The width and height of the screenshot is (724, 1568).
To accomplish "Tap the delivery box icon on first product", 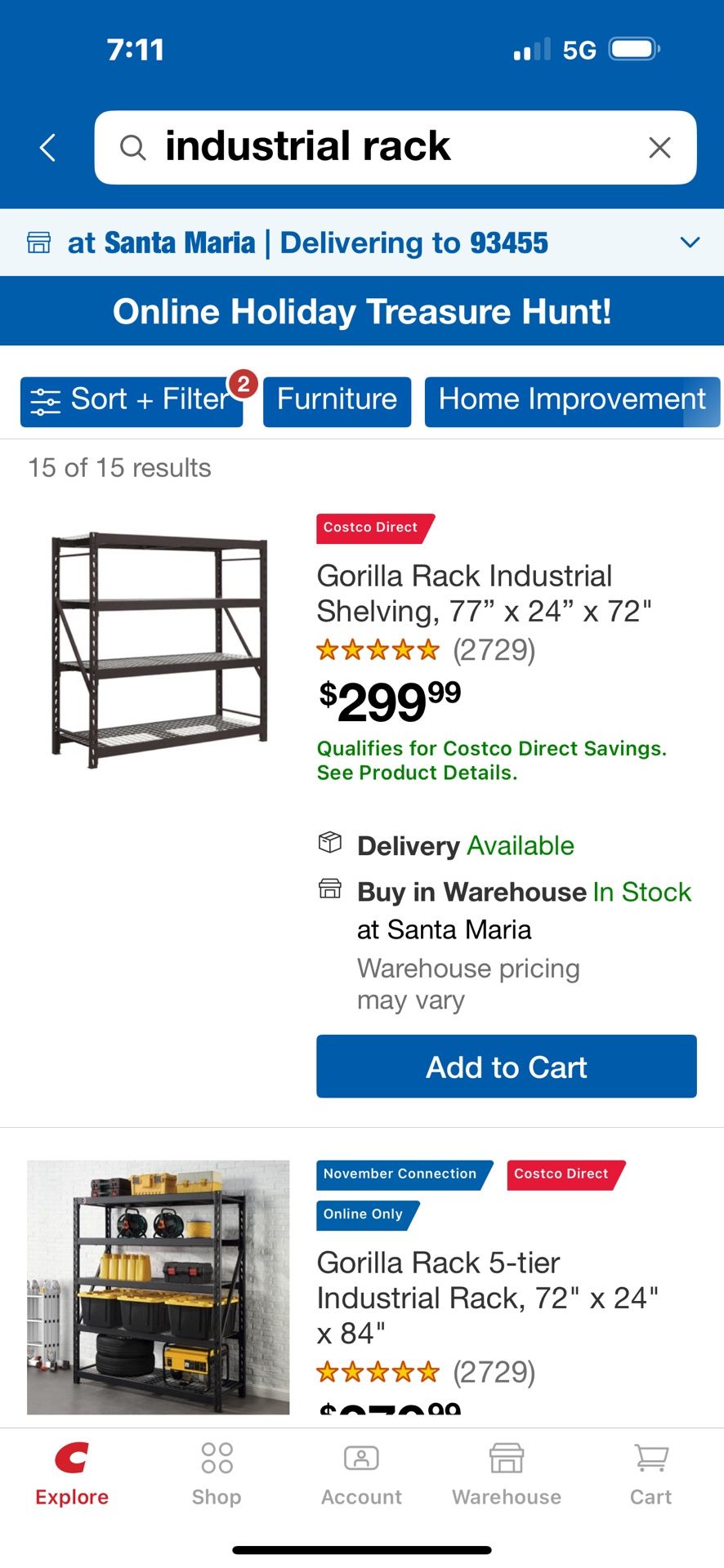I will coord(329,844).
